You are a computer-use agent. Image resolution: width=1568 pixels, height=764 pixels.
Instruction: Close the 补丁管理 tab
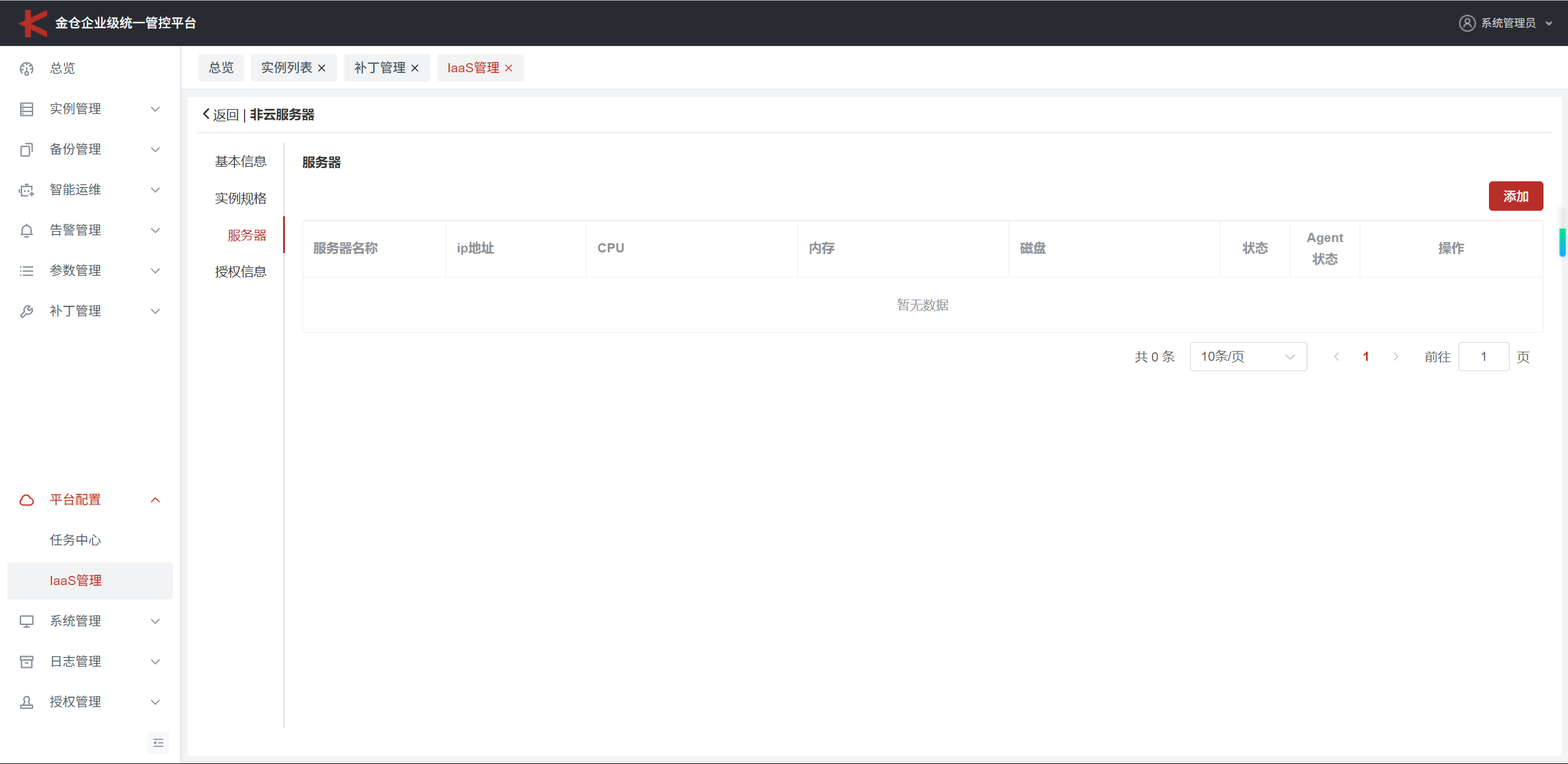pyautogui.click(x=415, y=68)
